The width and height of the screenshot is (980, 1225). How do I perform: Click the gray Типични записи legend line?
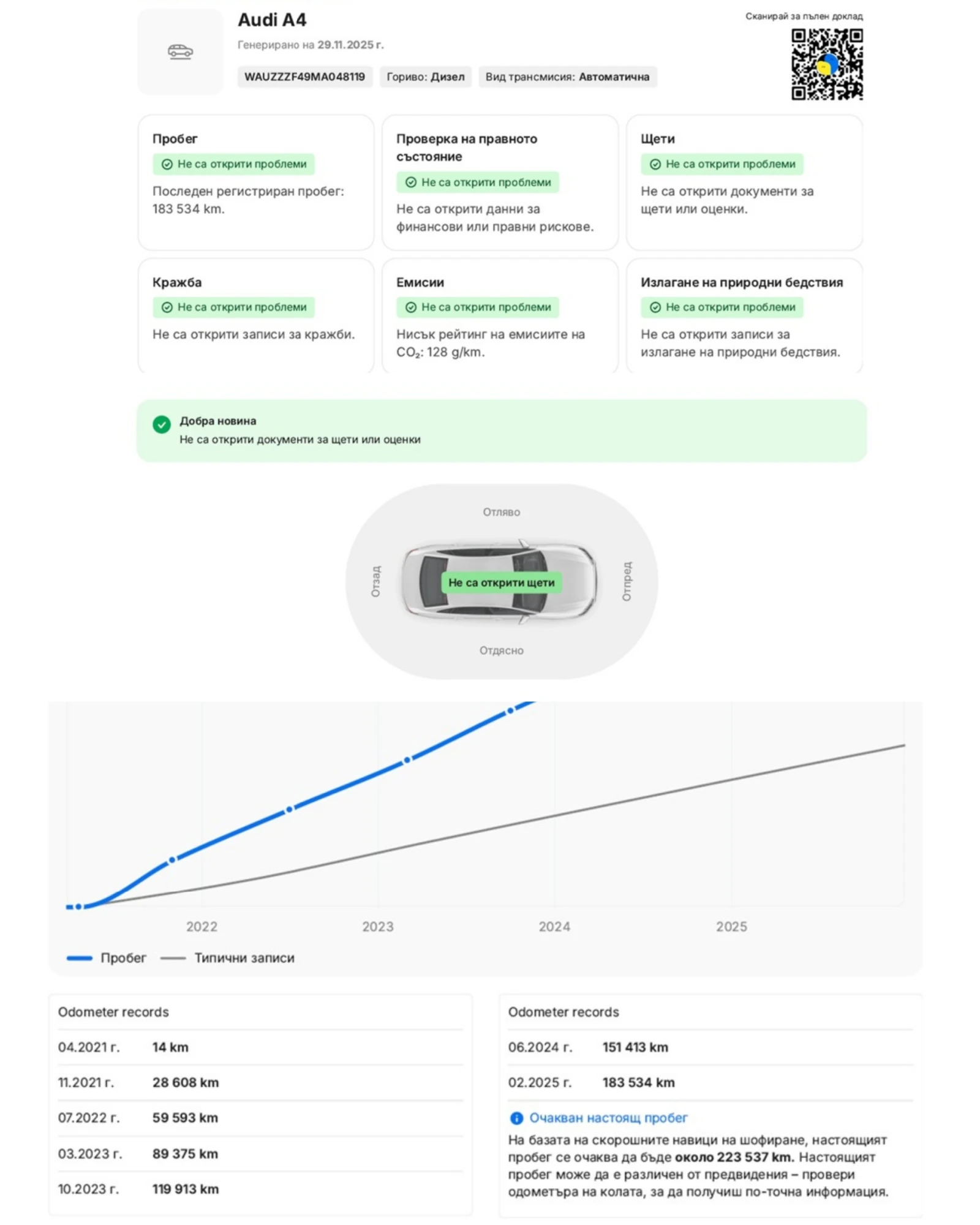pos(173,958)
